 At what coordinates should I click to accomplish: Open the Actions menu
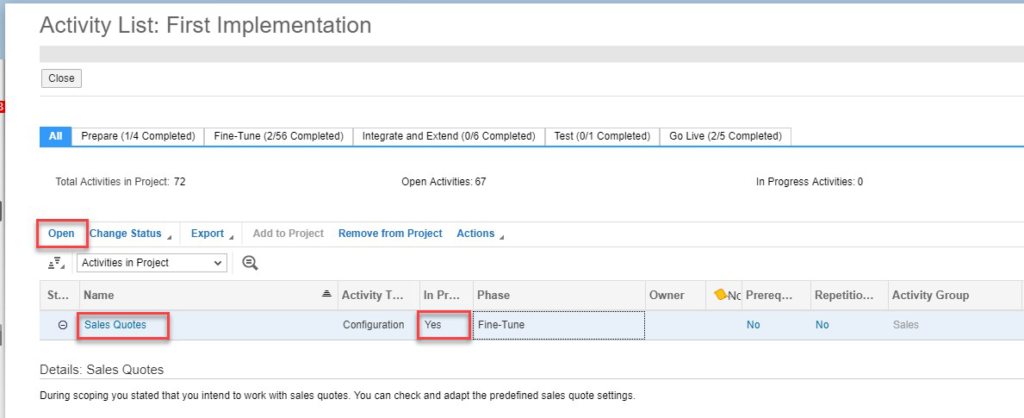[x=479, y=234]
